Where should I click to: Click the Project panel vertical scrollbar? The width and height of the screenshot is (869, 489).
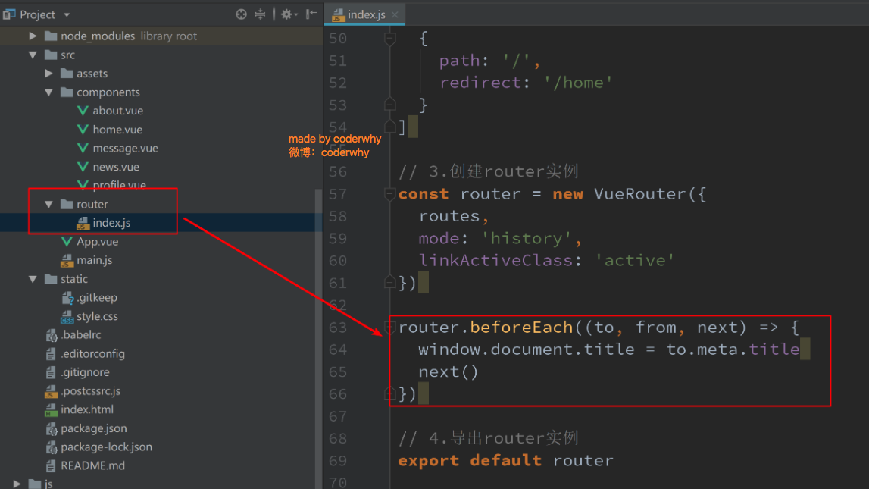point(318,339)
